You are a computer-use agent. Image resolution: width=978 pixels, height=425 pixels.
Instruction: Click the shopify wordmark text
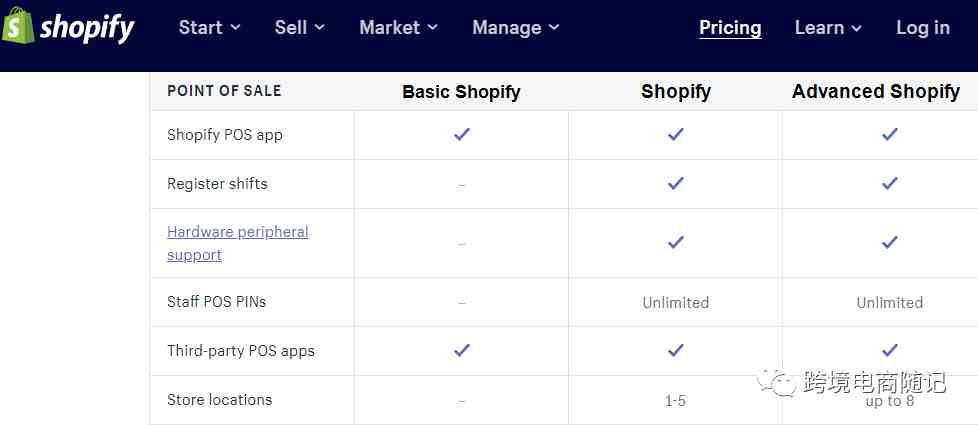[x=87, y=27]
